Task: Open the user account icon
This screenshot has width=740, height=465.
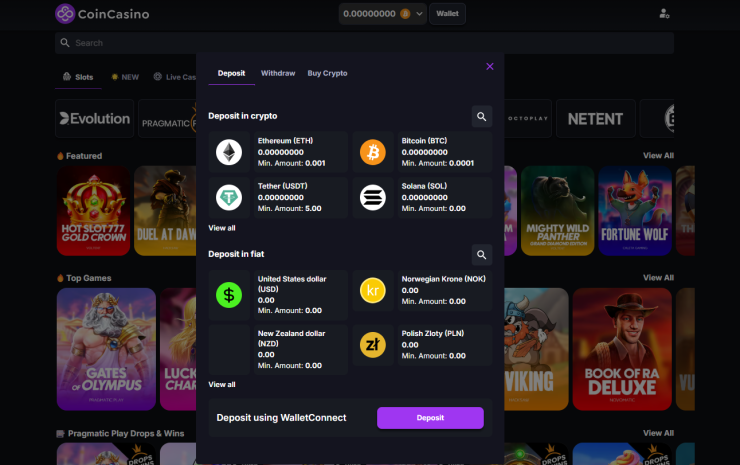Action: [x=665, y=14]
